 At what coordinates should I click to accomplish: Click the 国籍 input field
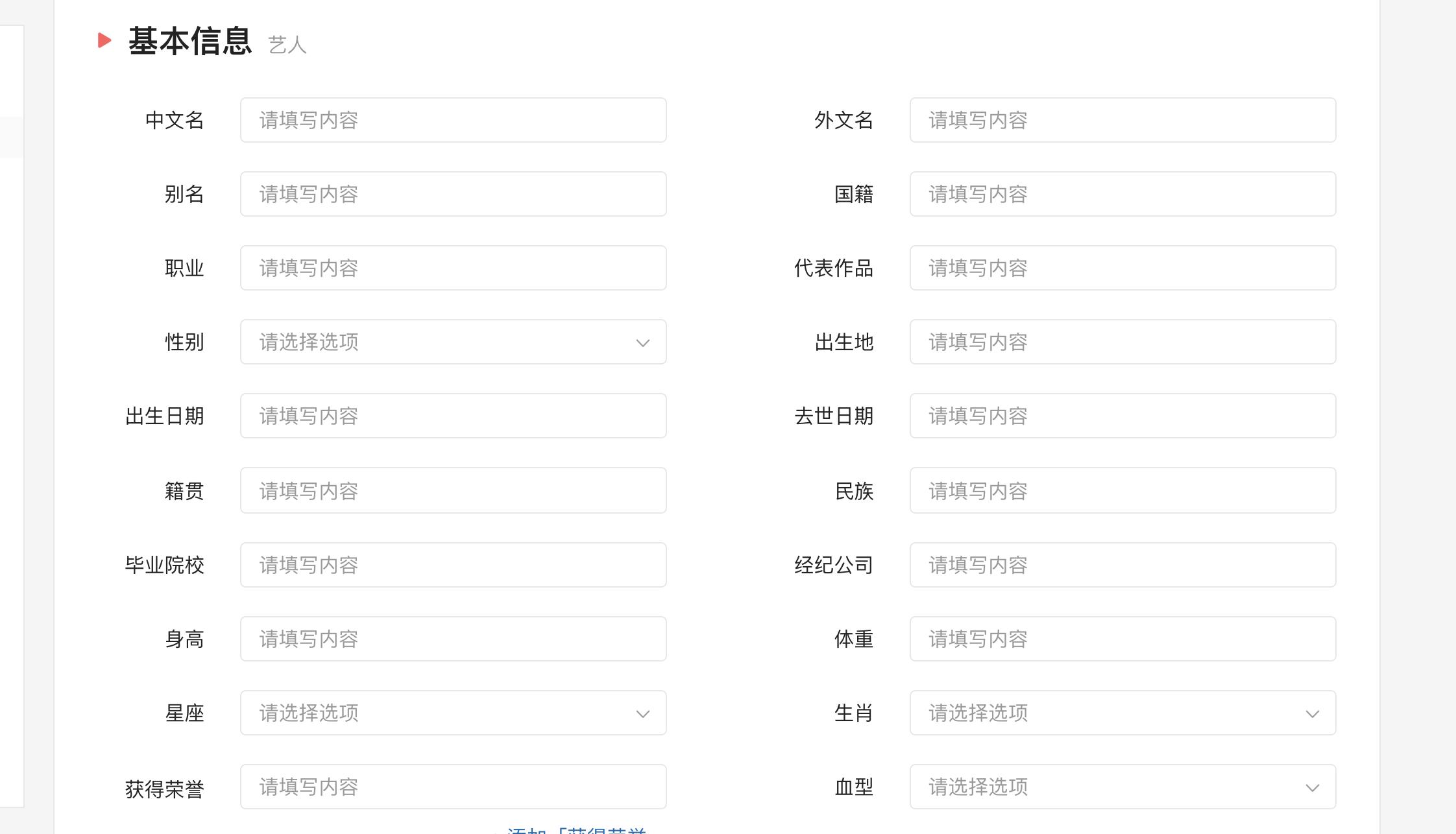tap(1123, 194)
